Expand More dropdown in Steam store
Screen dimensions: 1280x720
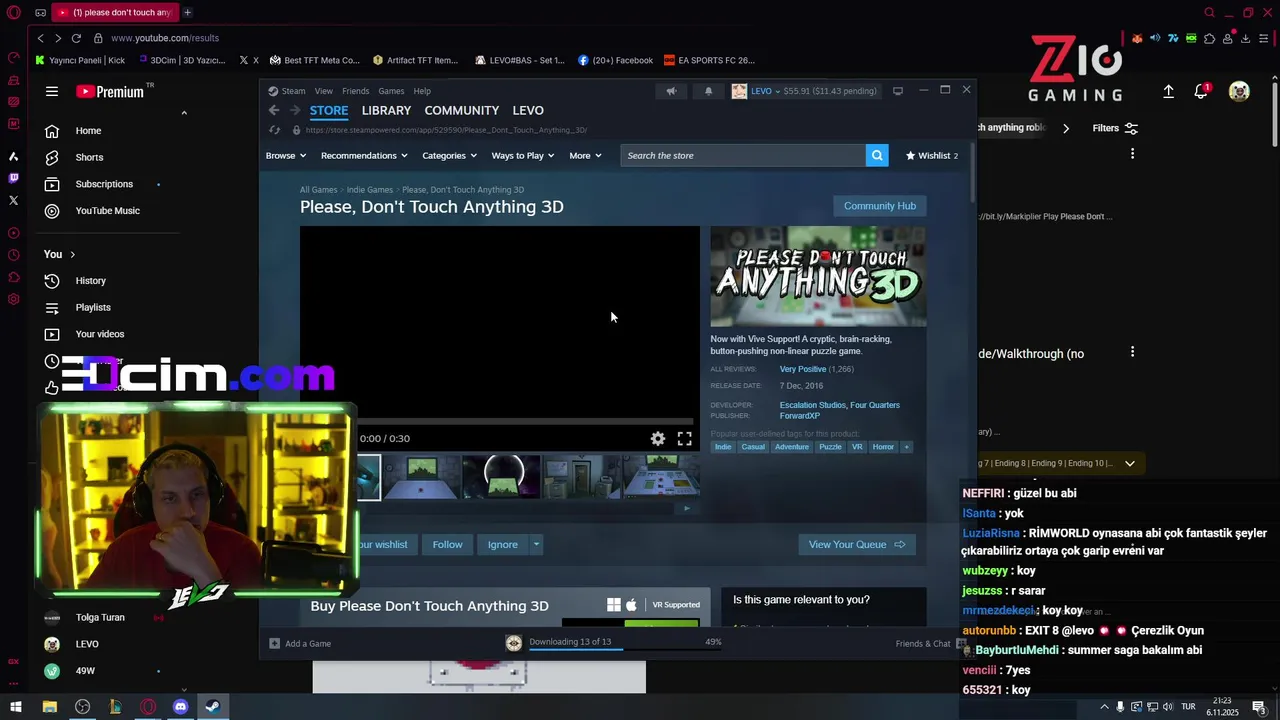[x=585, y=155]
